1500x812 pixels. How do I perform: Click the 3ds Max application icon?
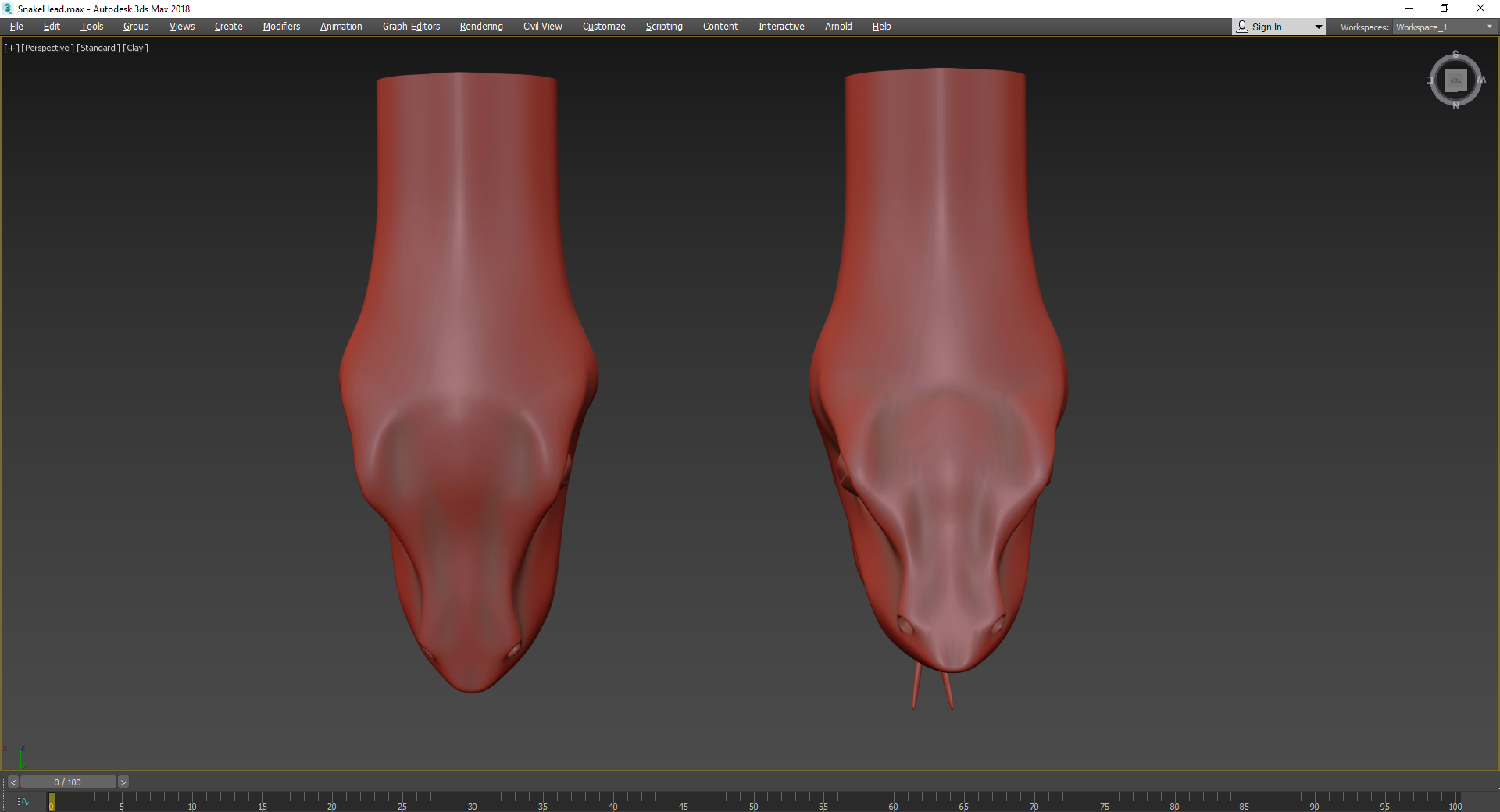pos(9,9)
